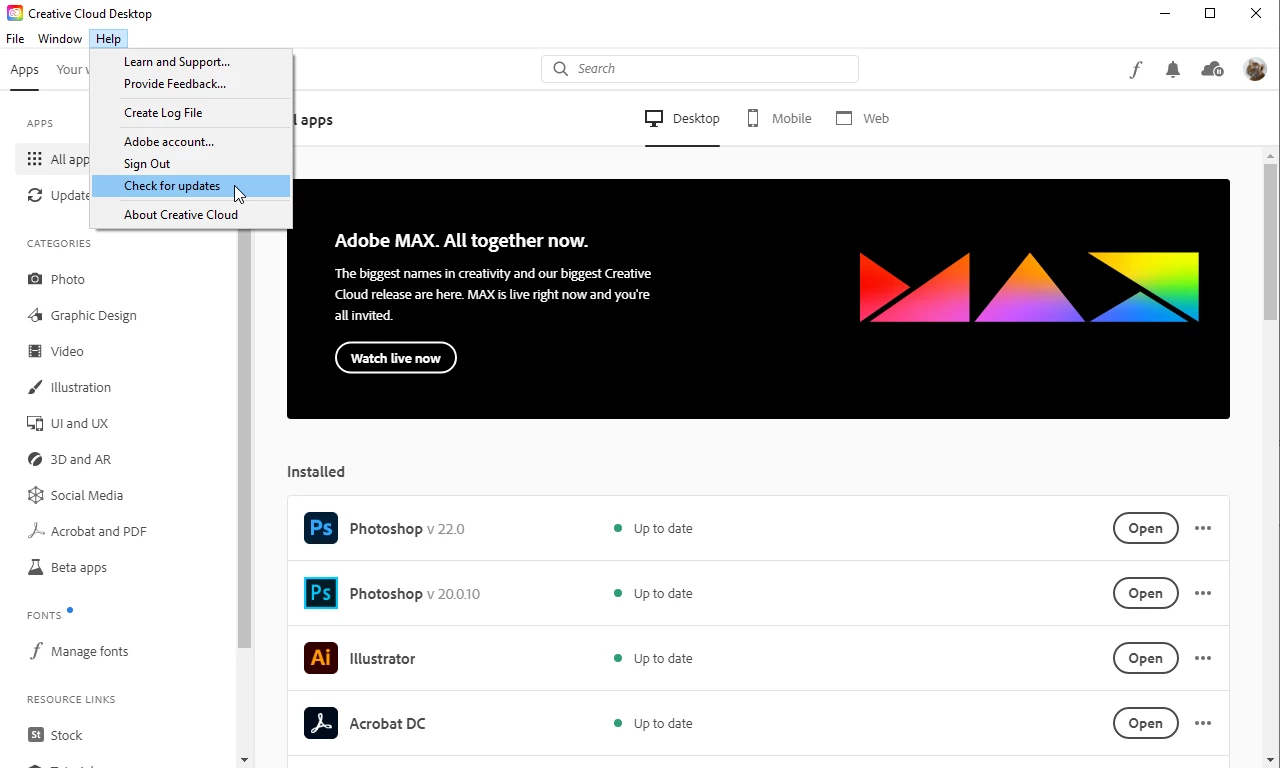
Task: Click the Acrobat and PDF icon
Action: coord(35,531)
